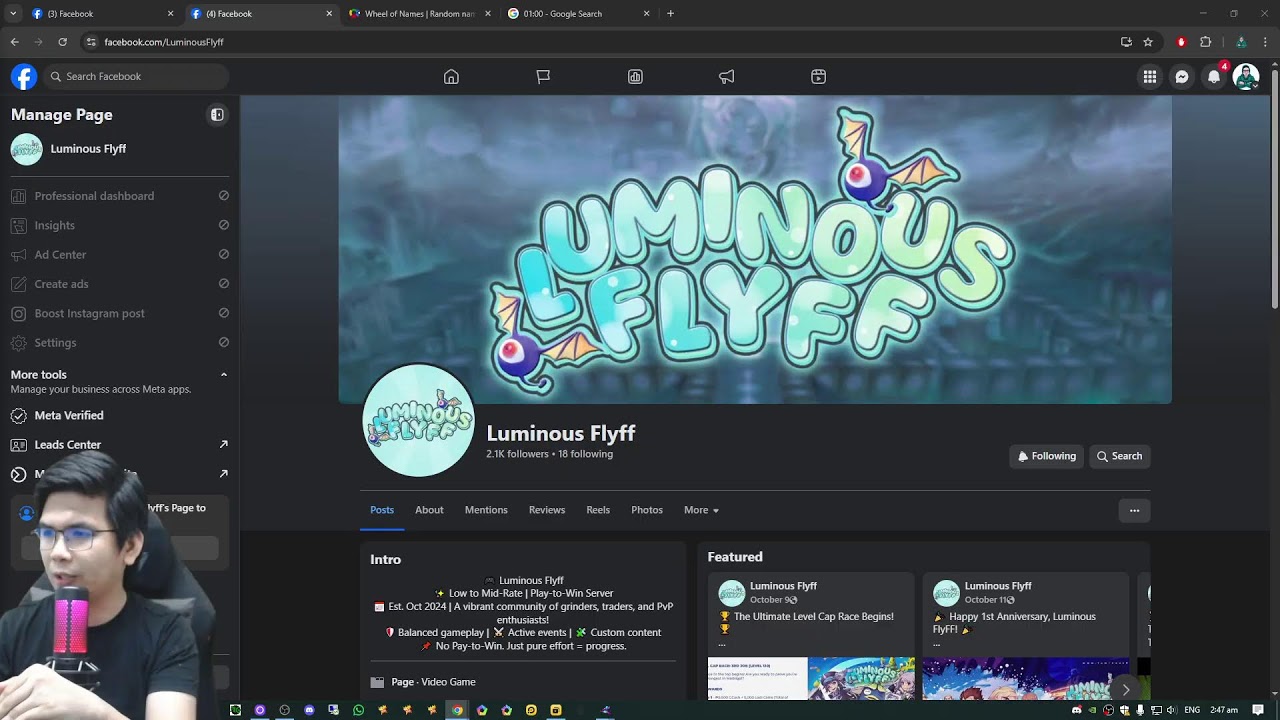
Task: Switch to the About tab
Action: [x=429, y=510]
